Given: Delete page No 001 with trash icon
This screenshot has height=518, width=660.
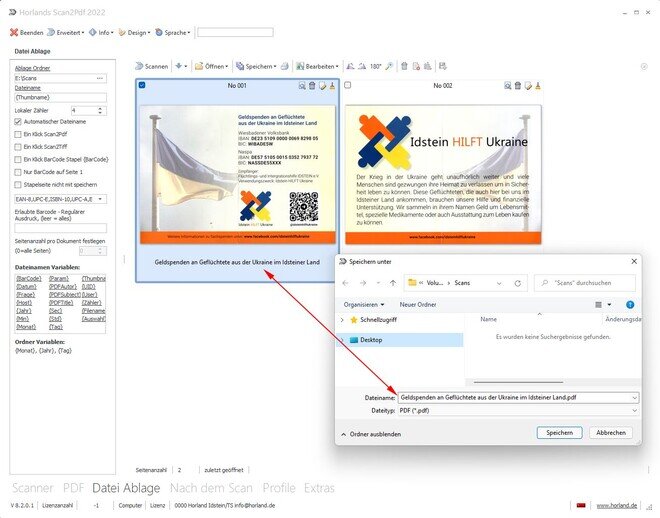Looking at the screenshot, I should (312, 86).
